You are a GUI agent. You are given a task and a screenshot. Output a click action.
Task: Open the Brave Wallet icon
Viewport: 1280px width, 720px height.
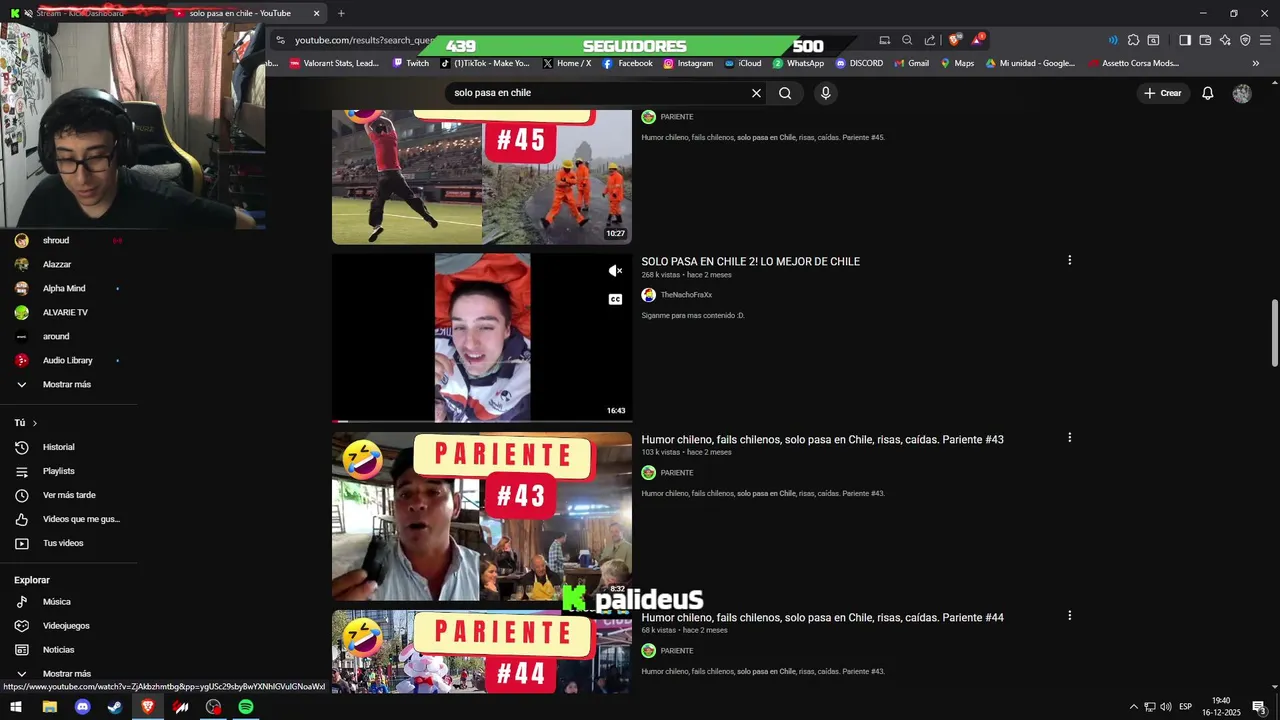point(1205,40)
